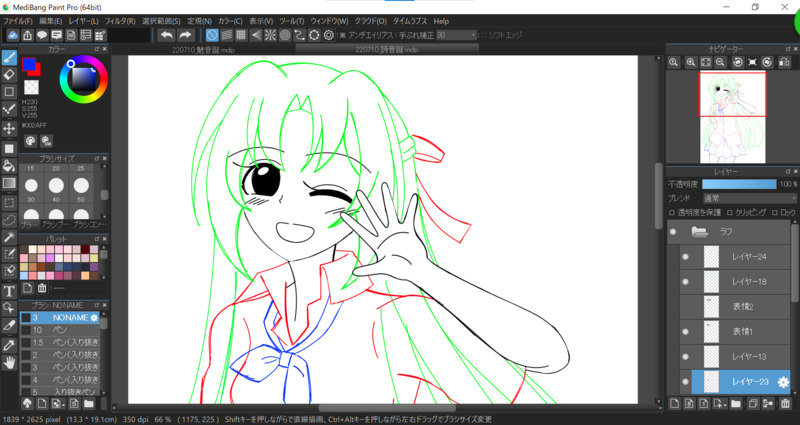This screenshot has width=800, height=425.
Task: Adjust 不透明度 opacity slider
Action: pos(739,184)
